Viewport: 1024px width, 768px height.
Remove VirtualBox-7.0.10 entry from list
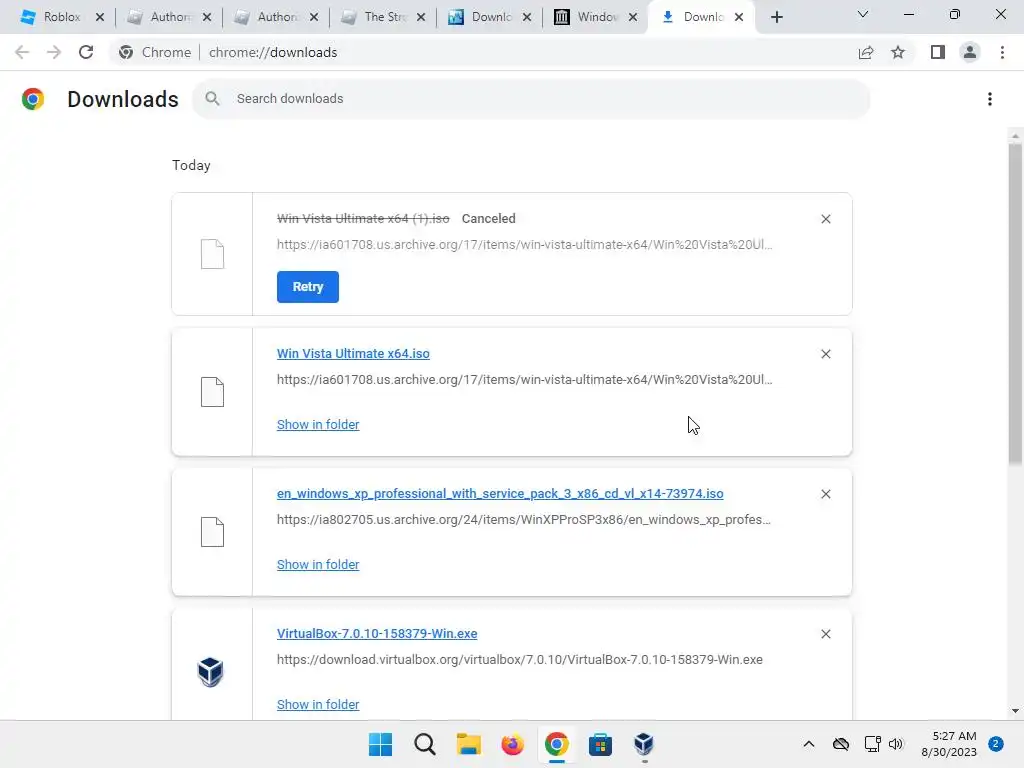825,634
